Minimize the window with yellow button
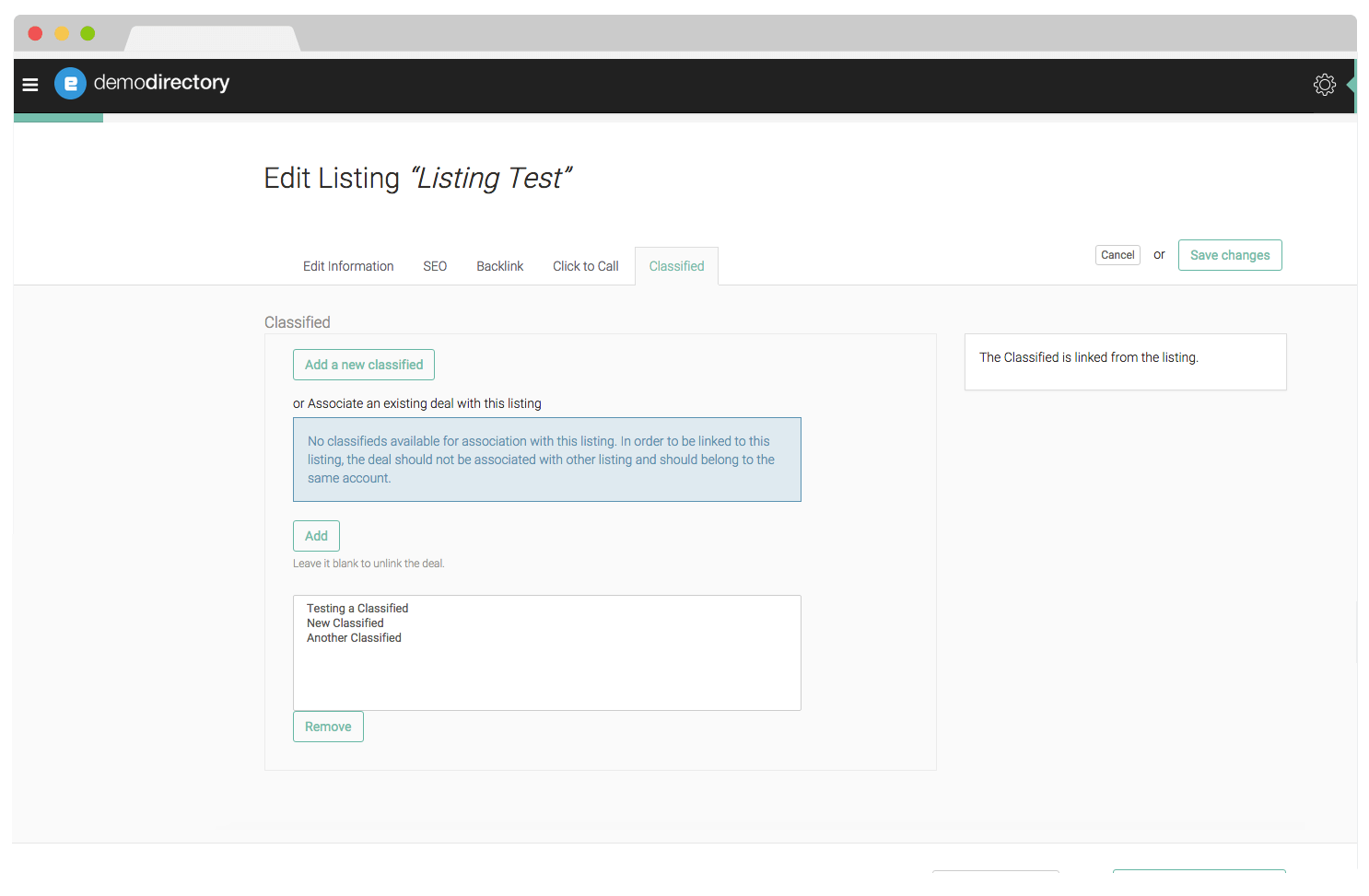 (62, 33)
